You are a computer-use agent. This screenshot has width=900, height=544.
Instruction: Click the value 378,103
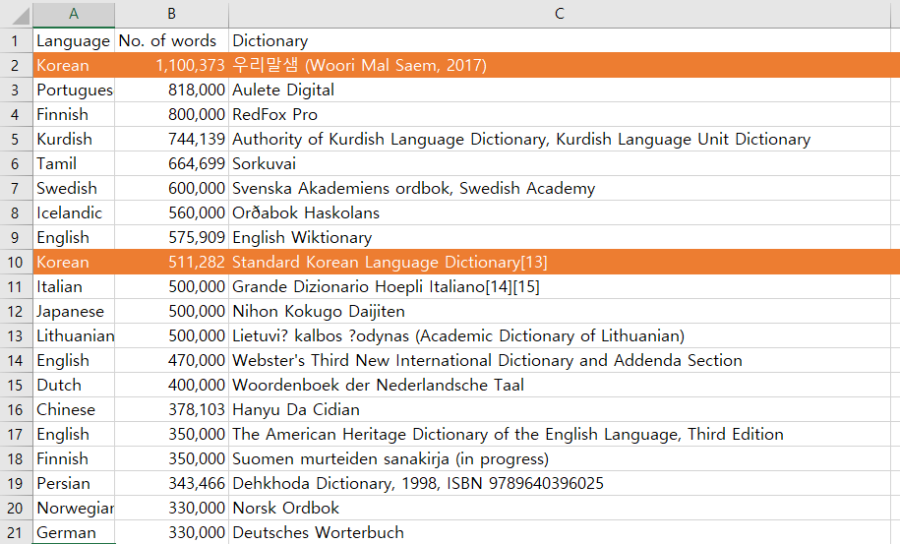(x=171, y=410)
